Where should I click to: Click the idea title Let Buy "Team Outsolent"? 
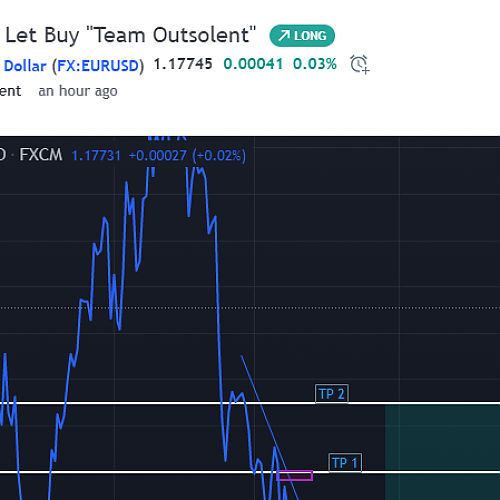click(131, 35)
